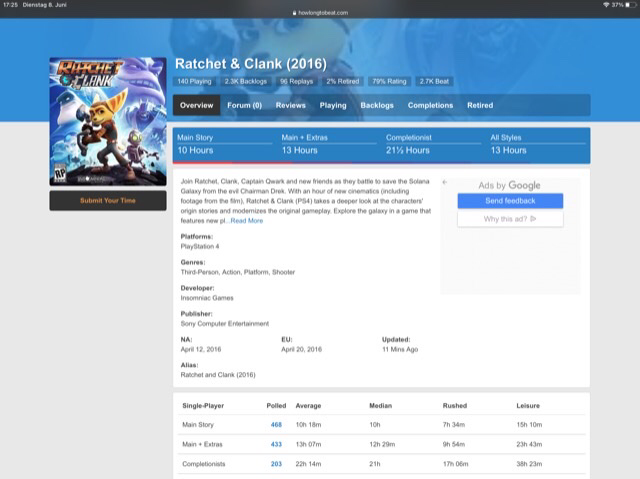This screenshot has height=479, width=640.
Task: Click the Ratchet and Clank (2016) alias
Action: 218,375
